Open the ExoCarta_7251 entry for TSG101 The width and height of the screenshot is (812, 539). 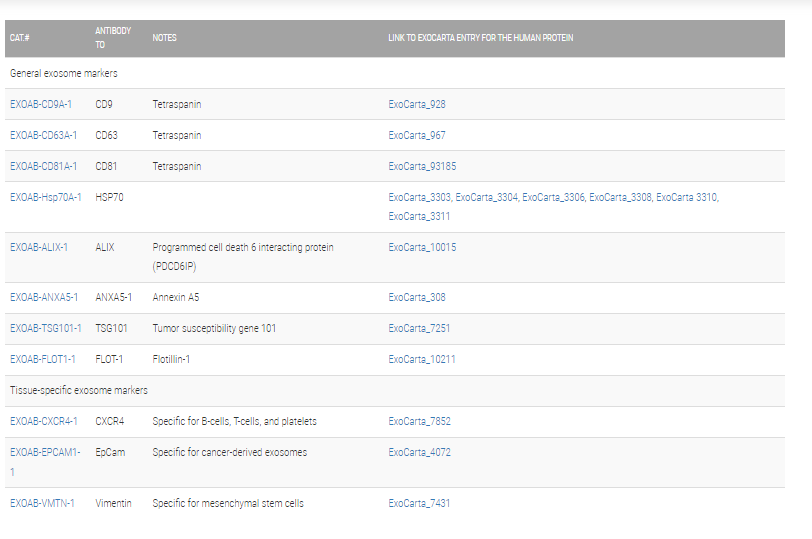click(419, 328)
